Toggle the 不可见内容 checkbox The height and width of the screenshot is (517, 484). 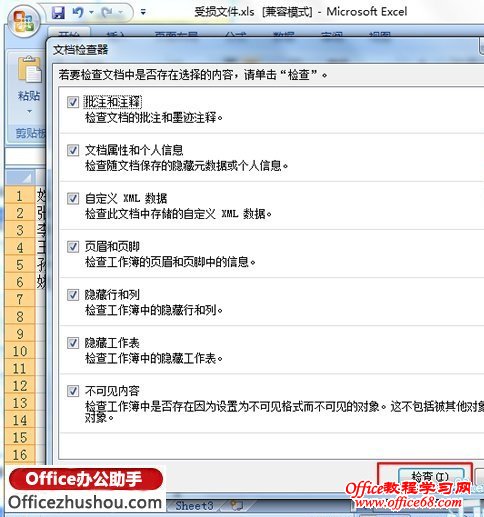(x=73, y=391)
